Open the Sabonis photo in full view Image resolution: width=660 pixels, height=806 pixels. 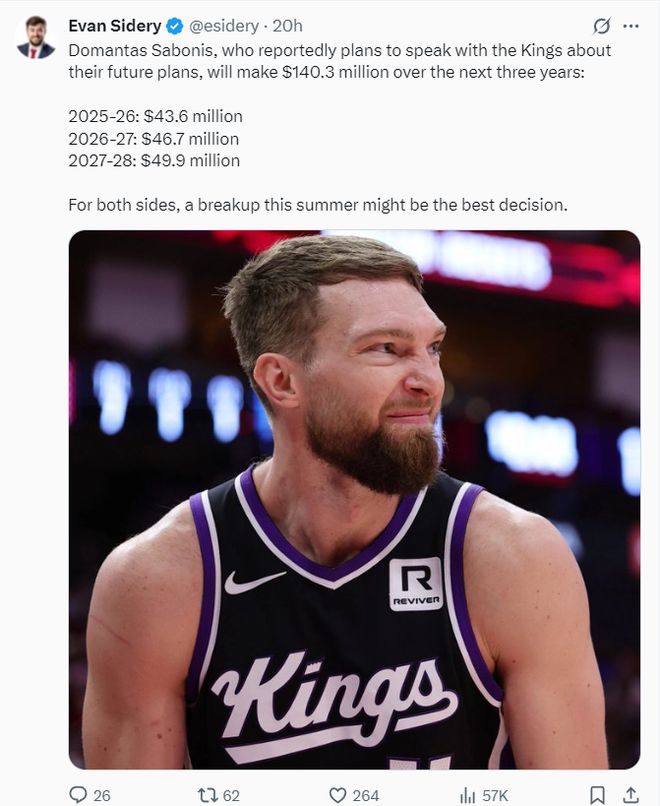354,500
